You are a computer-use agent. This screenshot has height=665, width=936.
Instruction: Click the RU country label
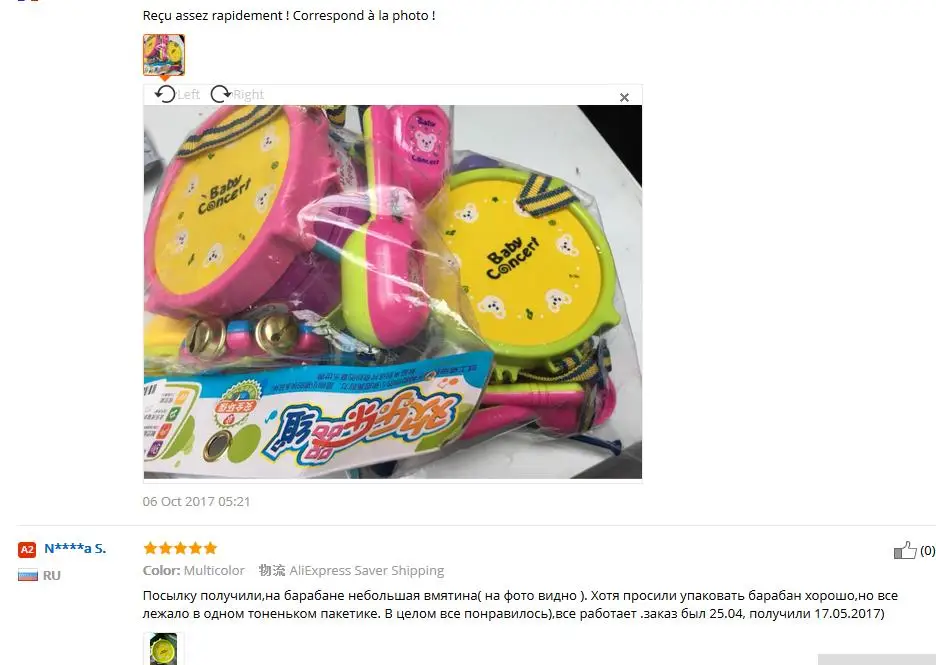click(x=51, y=575)
